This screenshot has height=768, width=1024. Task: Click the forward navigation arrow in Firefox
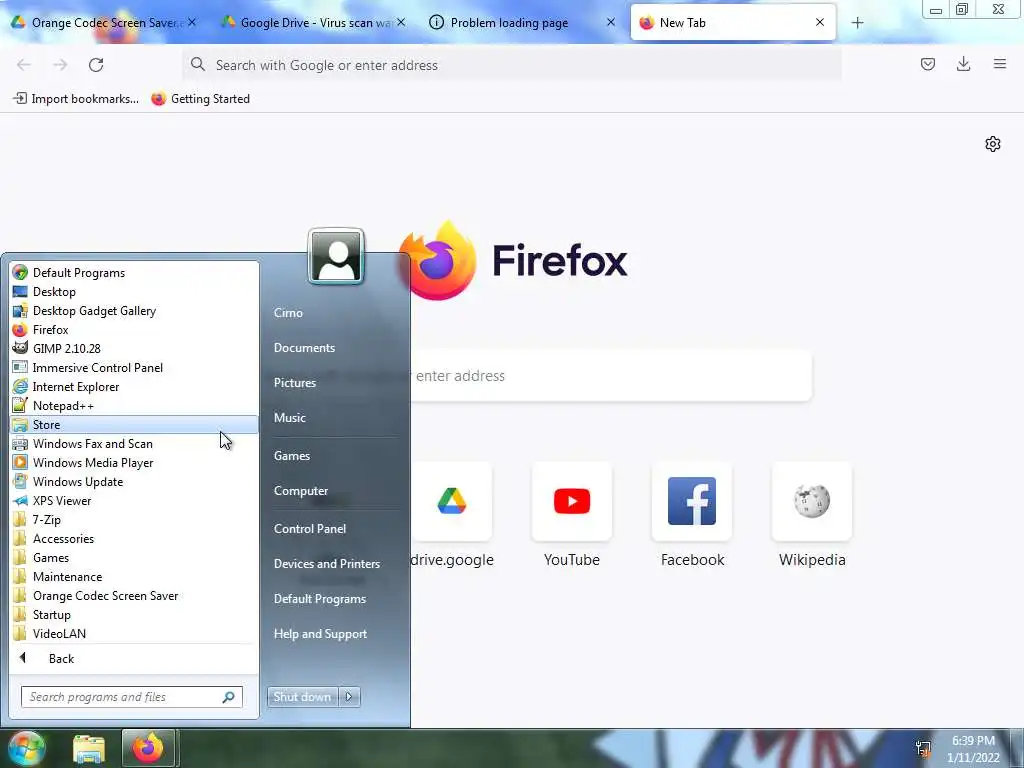pos(60,65)
